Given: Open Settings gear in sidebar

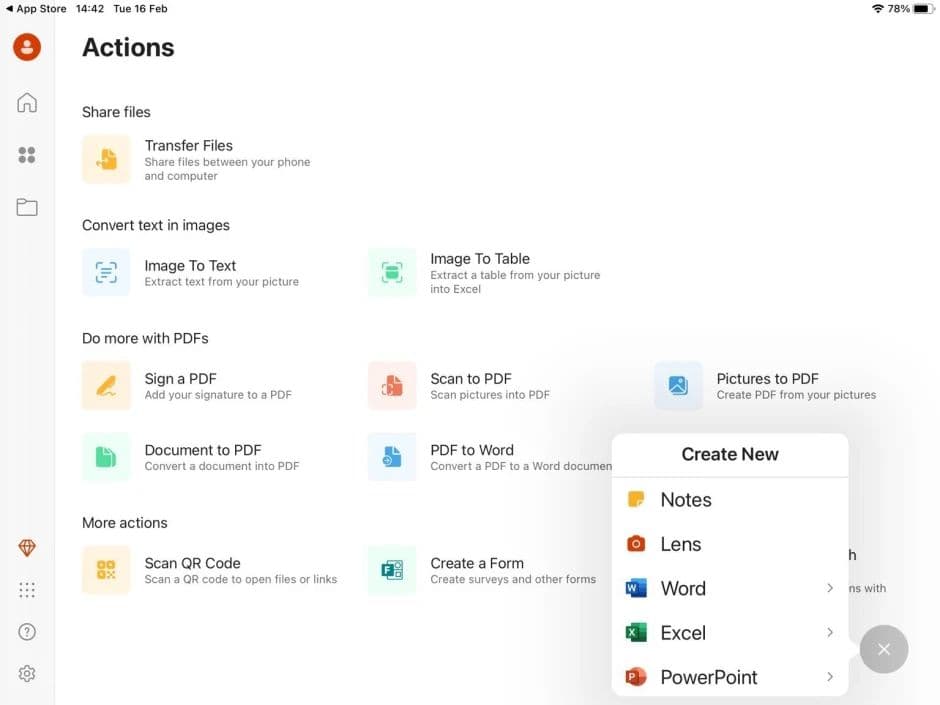Looking at the screenshot, I should 27,674.
